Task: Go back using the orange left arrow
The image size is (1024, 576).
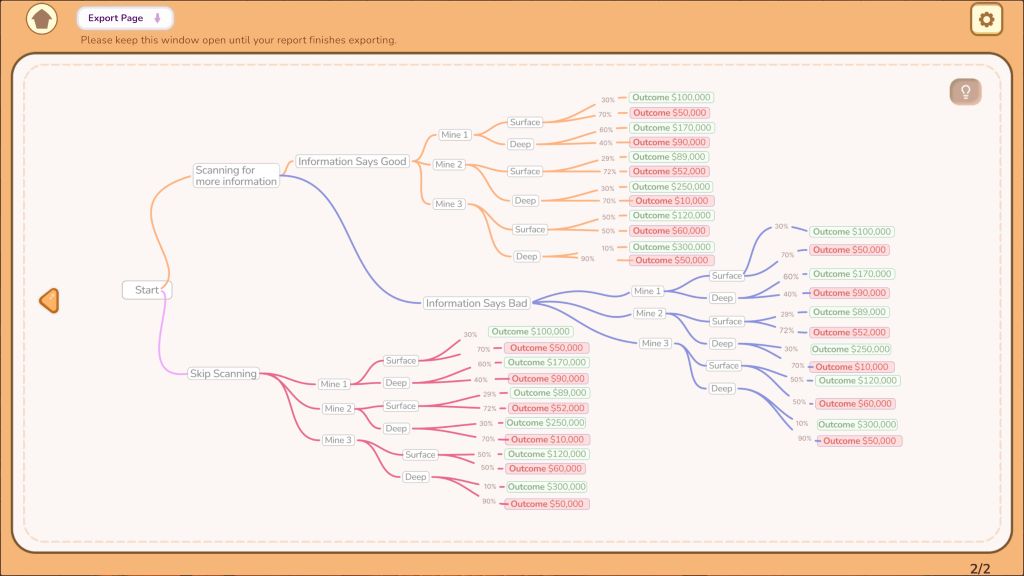Action: tap(48, 300)
